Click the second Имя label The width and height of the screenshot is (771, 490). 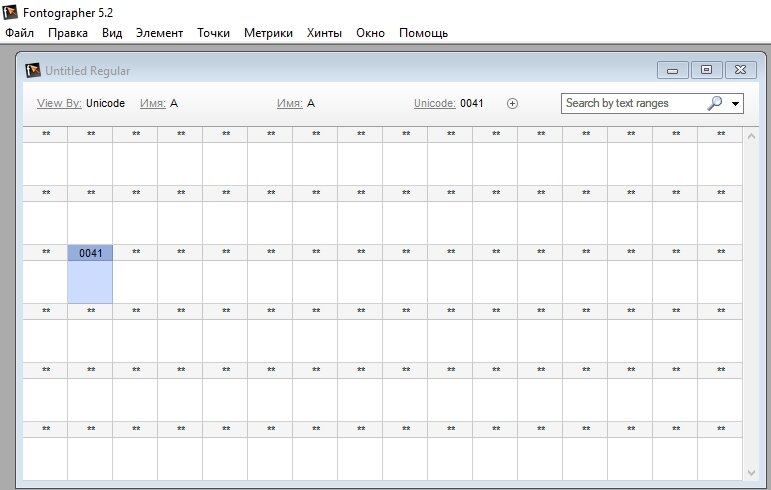point(290,103)
